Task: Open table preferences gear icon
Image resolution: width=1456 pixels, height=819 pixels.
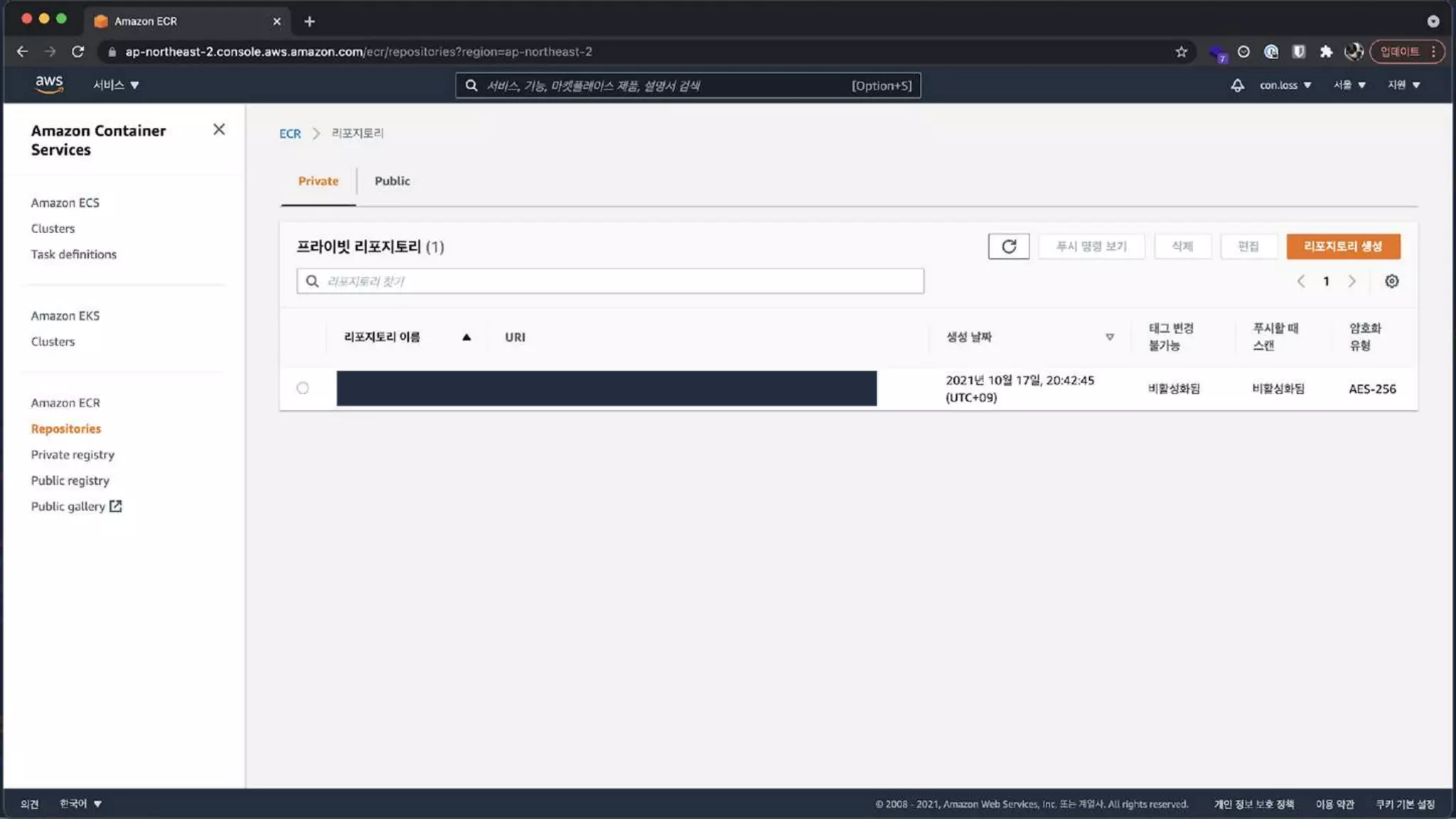Action: coord(1391,282)
